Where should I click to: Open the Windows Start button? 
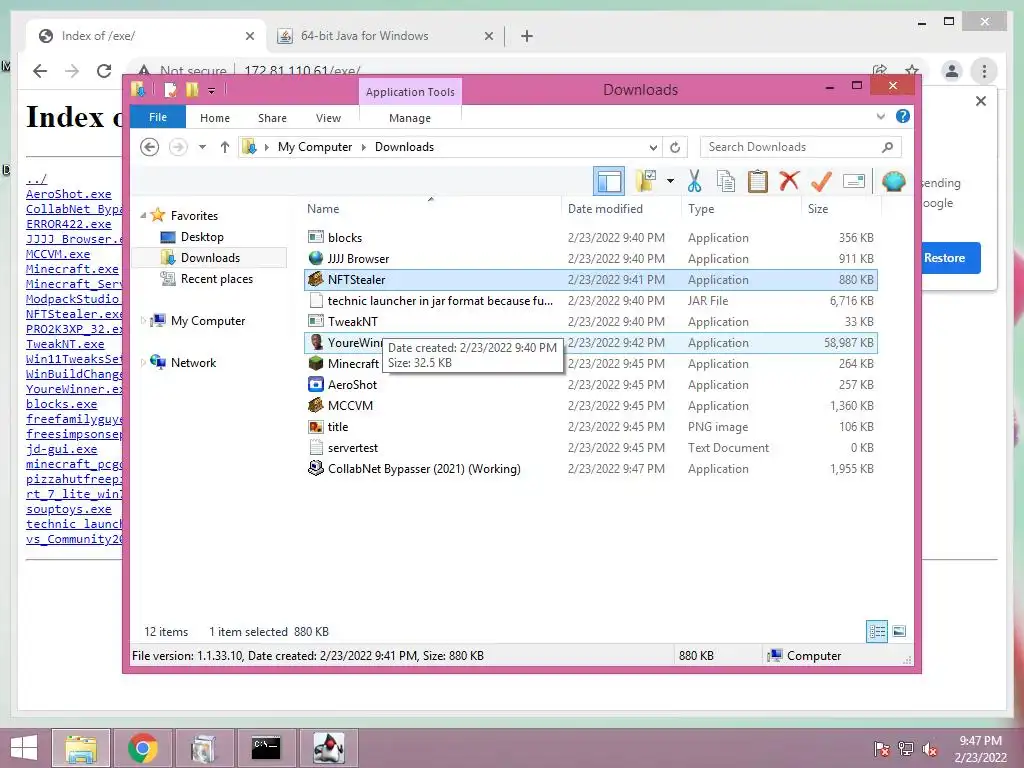pyautogui.click(x=24, y=748)
